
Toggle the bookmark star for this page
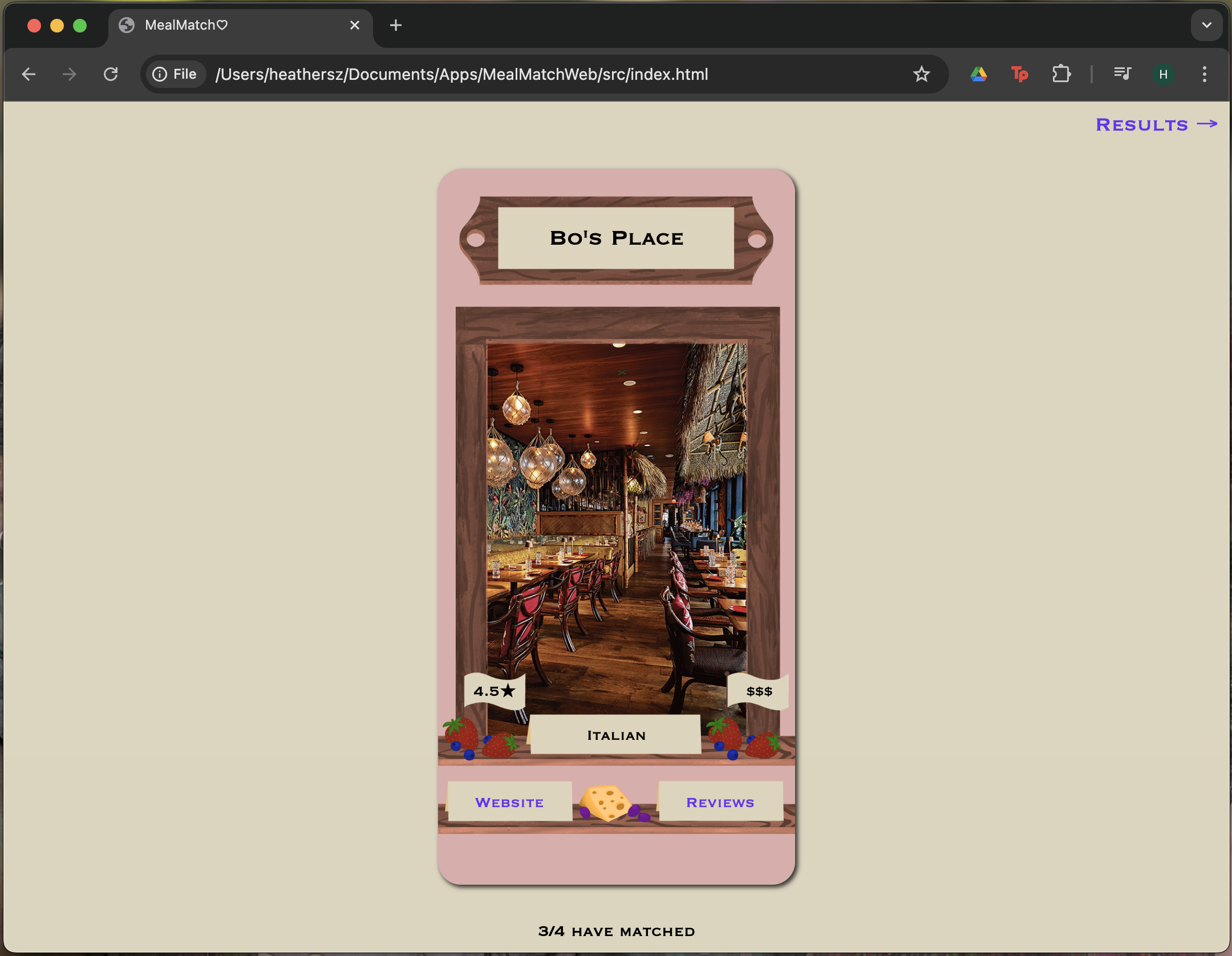pos(921,74)
